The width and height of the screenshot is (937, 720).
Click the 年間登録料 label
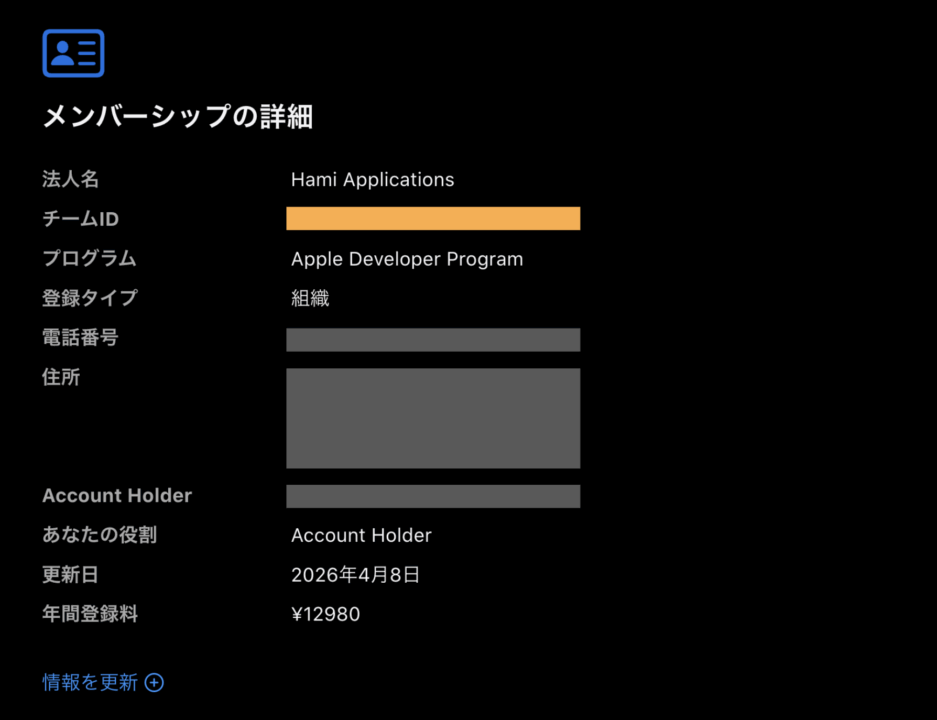click(90, 614)
